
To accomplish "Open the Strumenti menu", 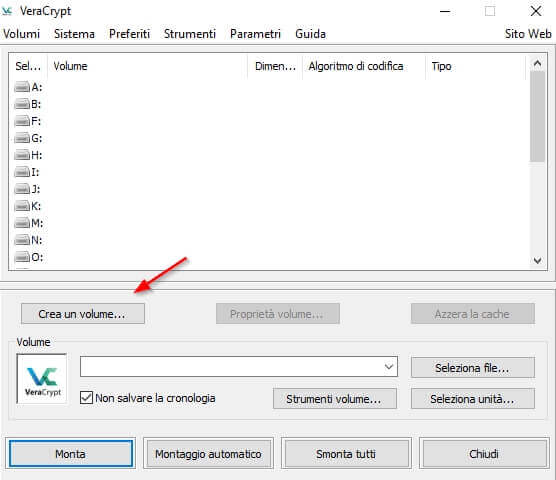I will 190,34.
